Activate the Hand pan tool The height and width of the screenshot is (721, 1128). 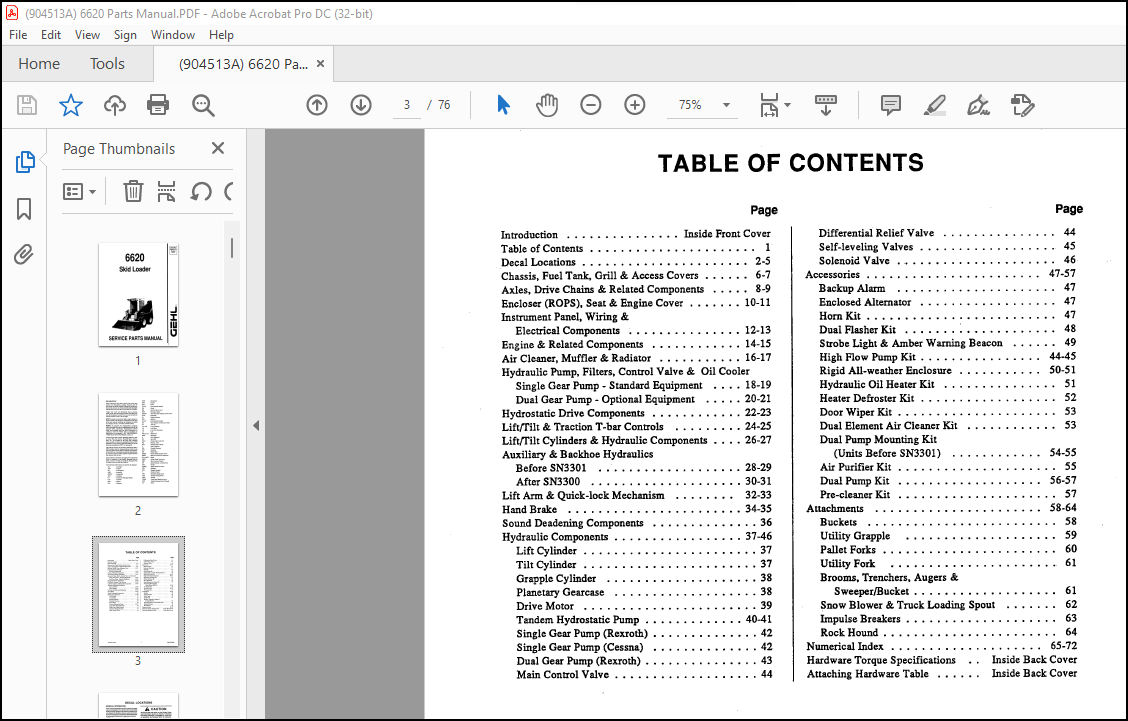(x=547, y=105)
